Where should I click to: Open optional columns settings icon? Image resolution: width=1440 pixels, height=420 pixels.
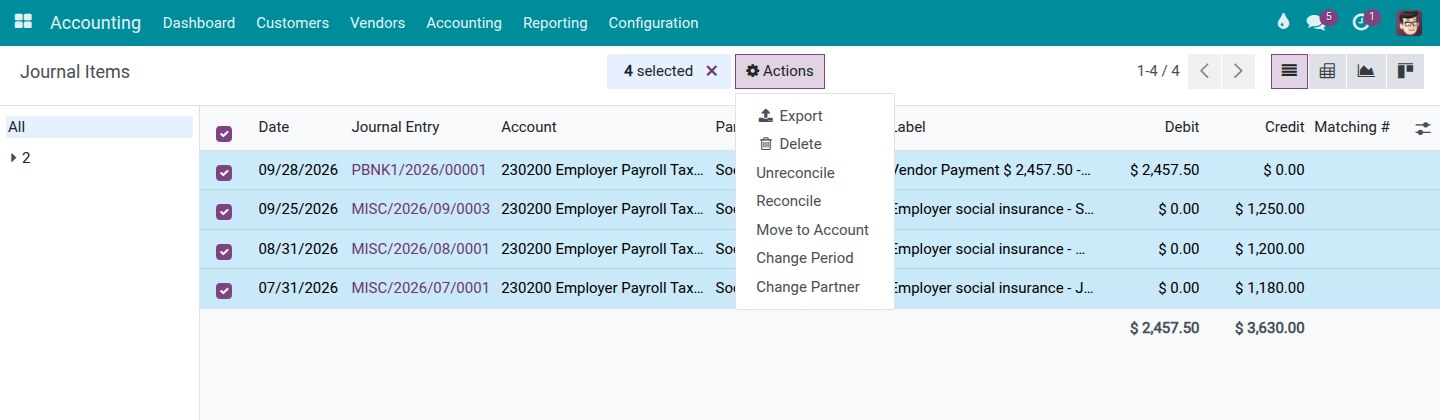coord(1423,128)
